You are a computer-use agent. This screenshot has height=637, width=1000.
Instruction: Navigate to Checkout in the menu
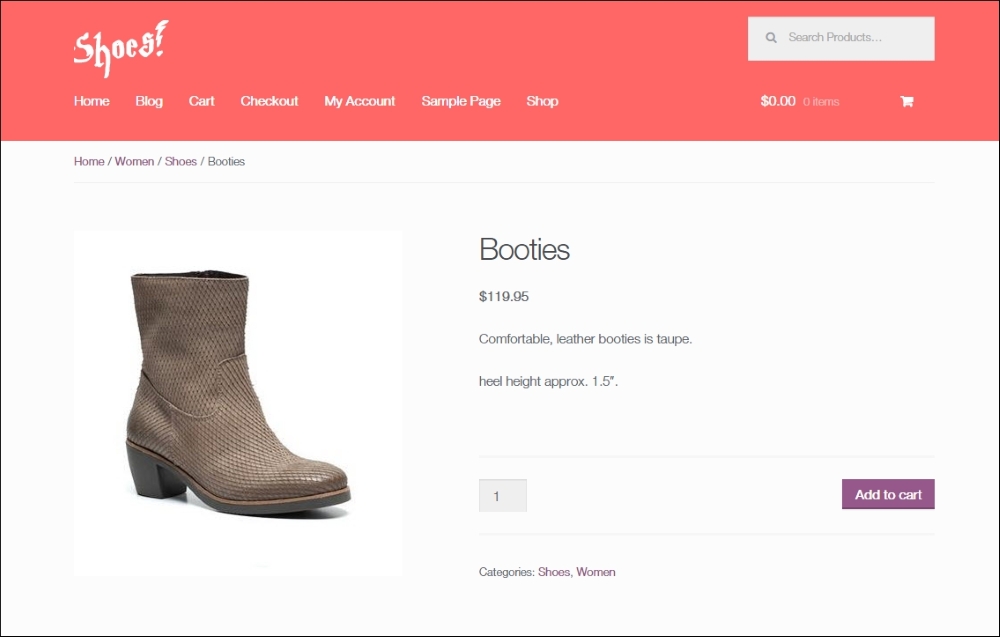(x=269, y=101)
